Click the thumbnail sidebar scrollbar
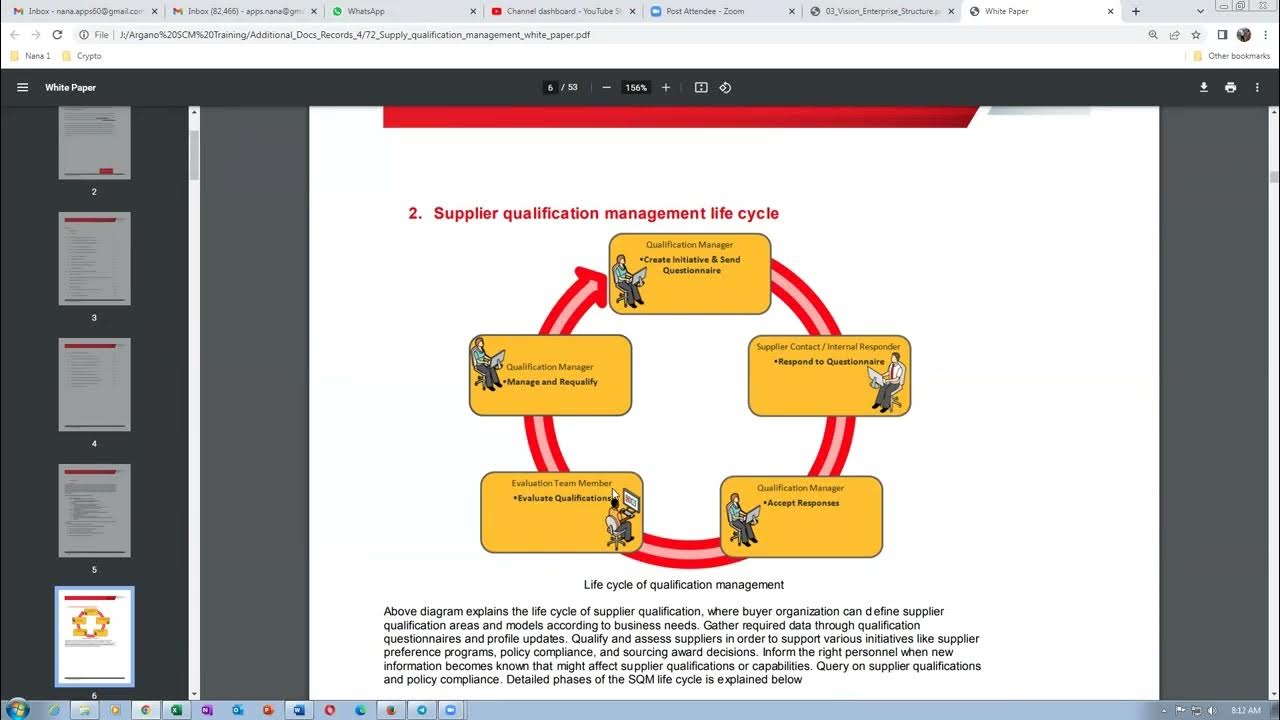This screenshot has width=1280, height=720. point(195,155)
